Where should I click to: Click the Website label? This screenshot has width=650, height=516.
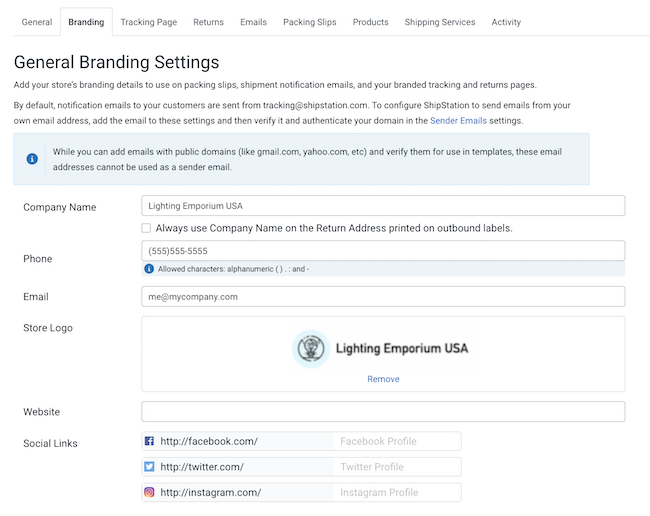pyautogui.click(x=41, y=412)
